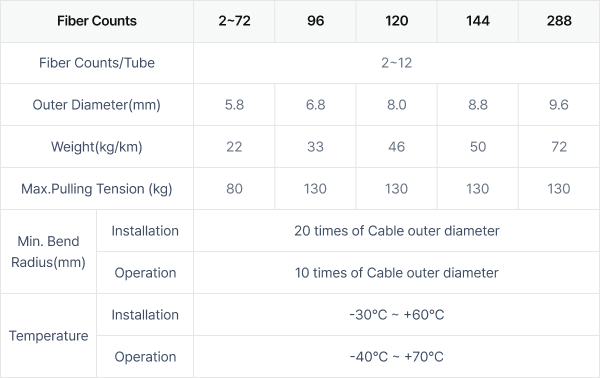This screenshot has height=378, width=600.
Task: Click the Fiber Counts header cell
Action: coord(97,21)
